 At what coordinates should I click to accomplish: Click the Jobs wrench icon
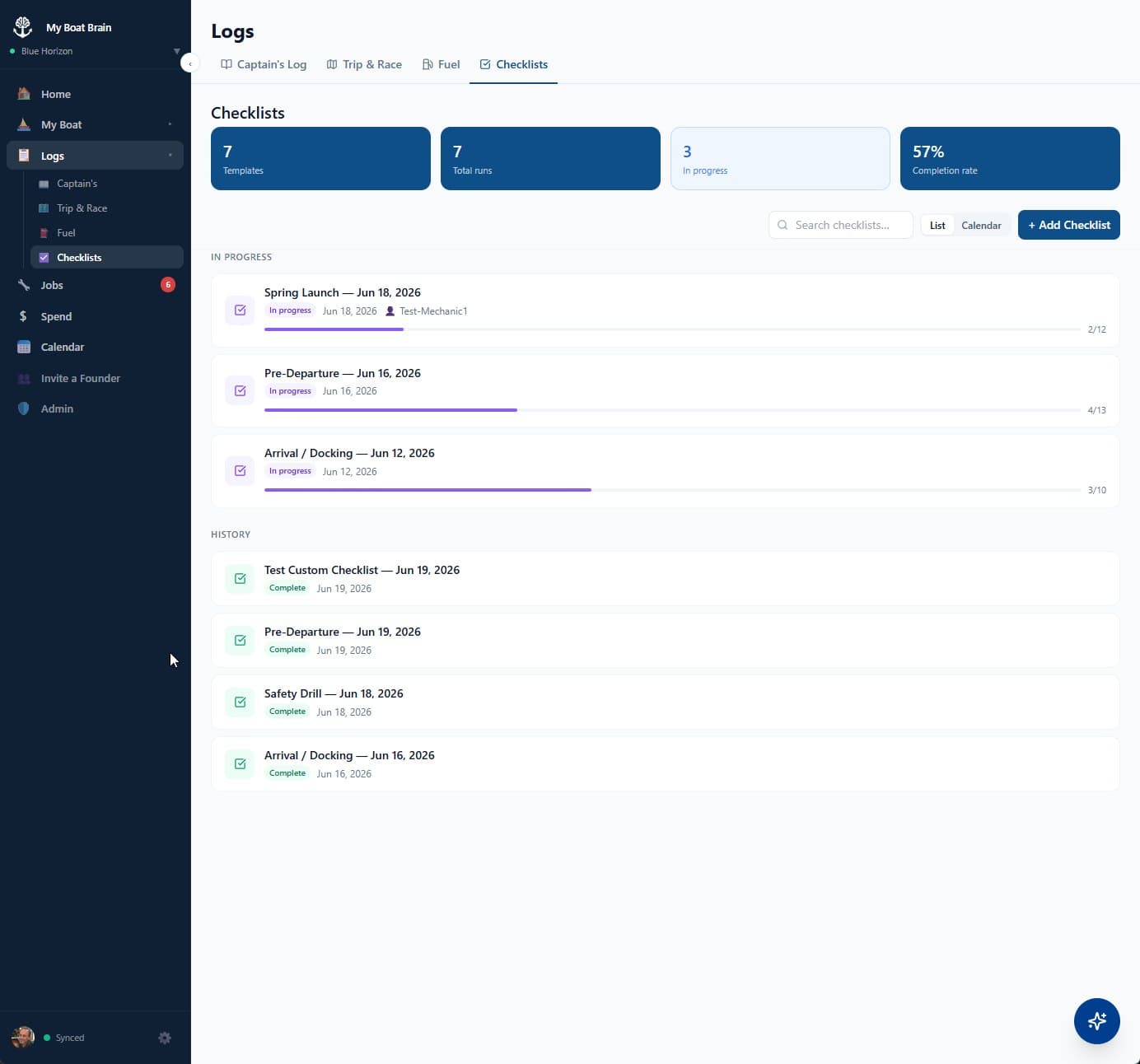click(x=24, y=285)
